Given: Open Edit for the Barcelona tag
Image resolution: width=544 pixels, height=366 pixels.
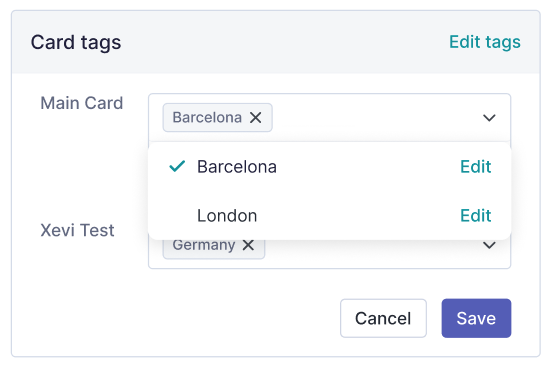Looking at the screenshot, I should point(475,167).
